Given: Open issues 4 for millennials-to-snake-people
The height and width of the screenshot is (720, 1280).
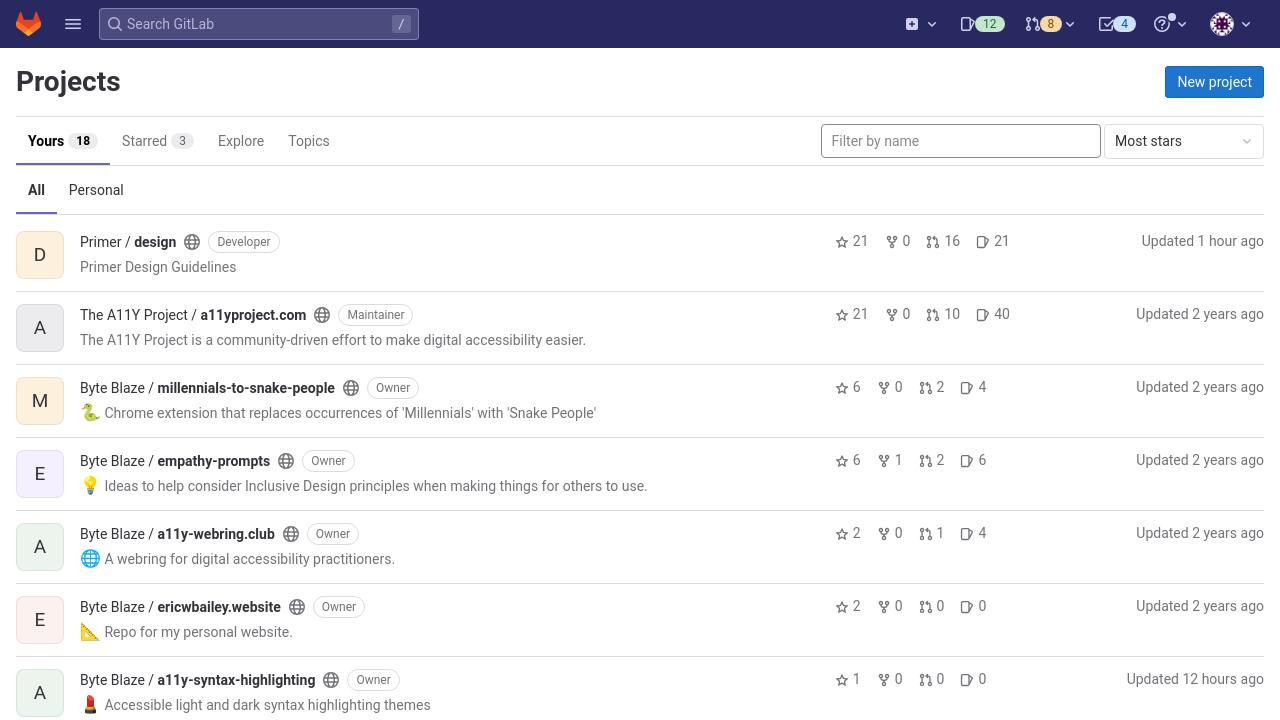Looking at the screenshot, I should click(x=973, y=388).
